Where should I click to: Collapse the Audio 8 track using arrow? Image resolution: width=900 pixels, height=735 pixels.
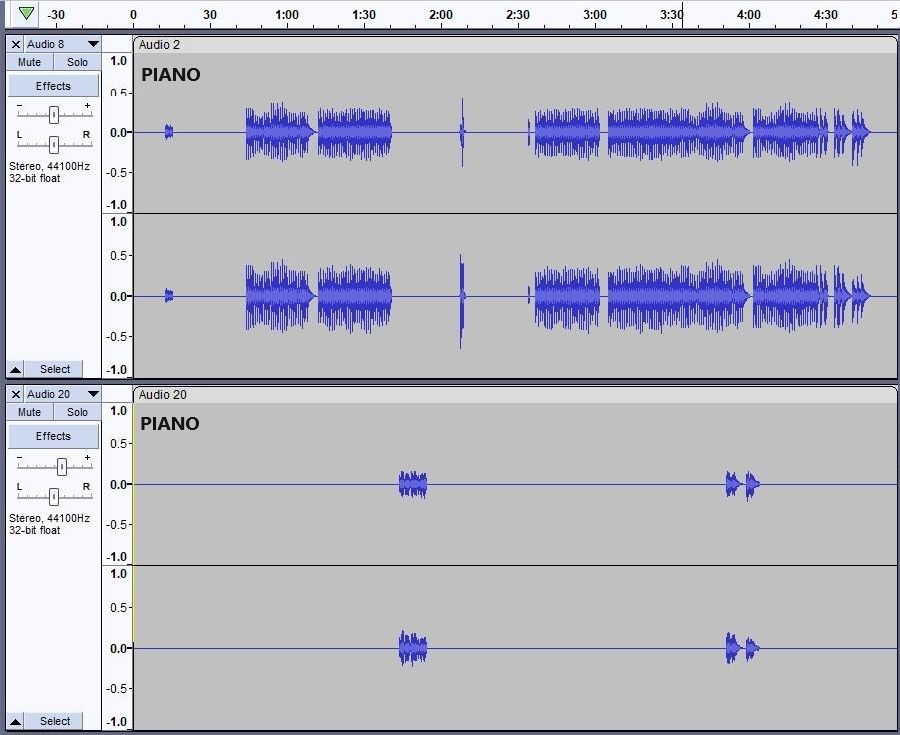15,369
